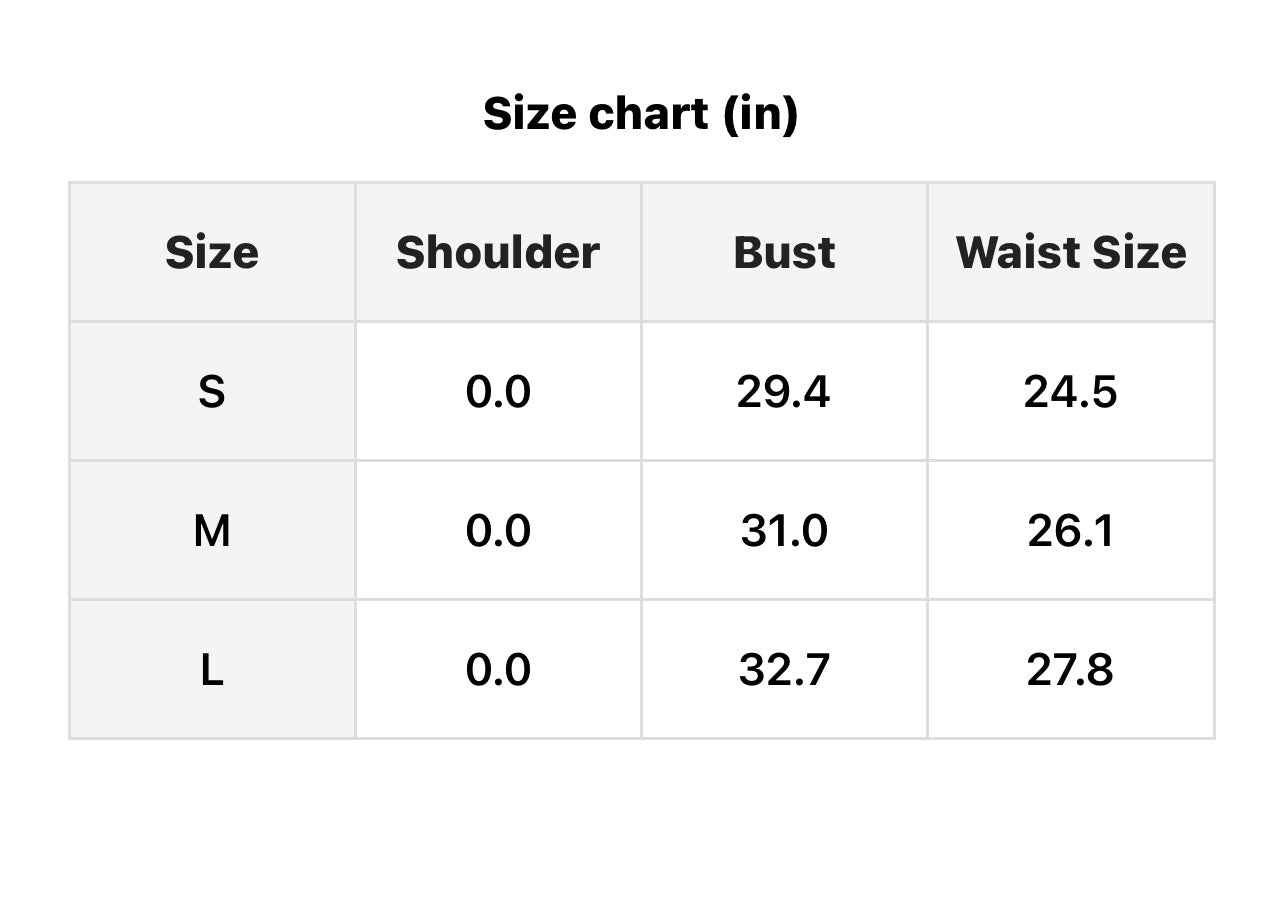The width and height of the screenshot is (1284, 918).
Task: Click the 29.4 bust measurement
Action: pos(784,392)
